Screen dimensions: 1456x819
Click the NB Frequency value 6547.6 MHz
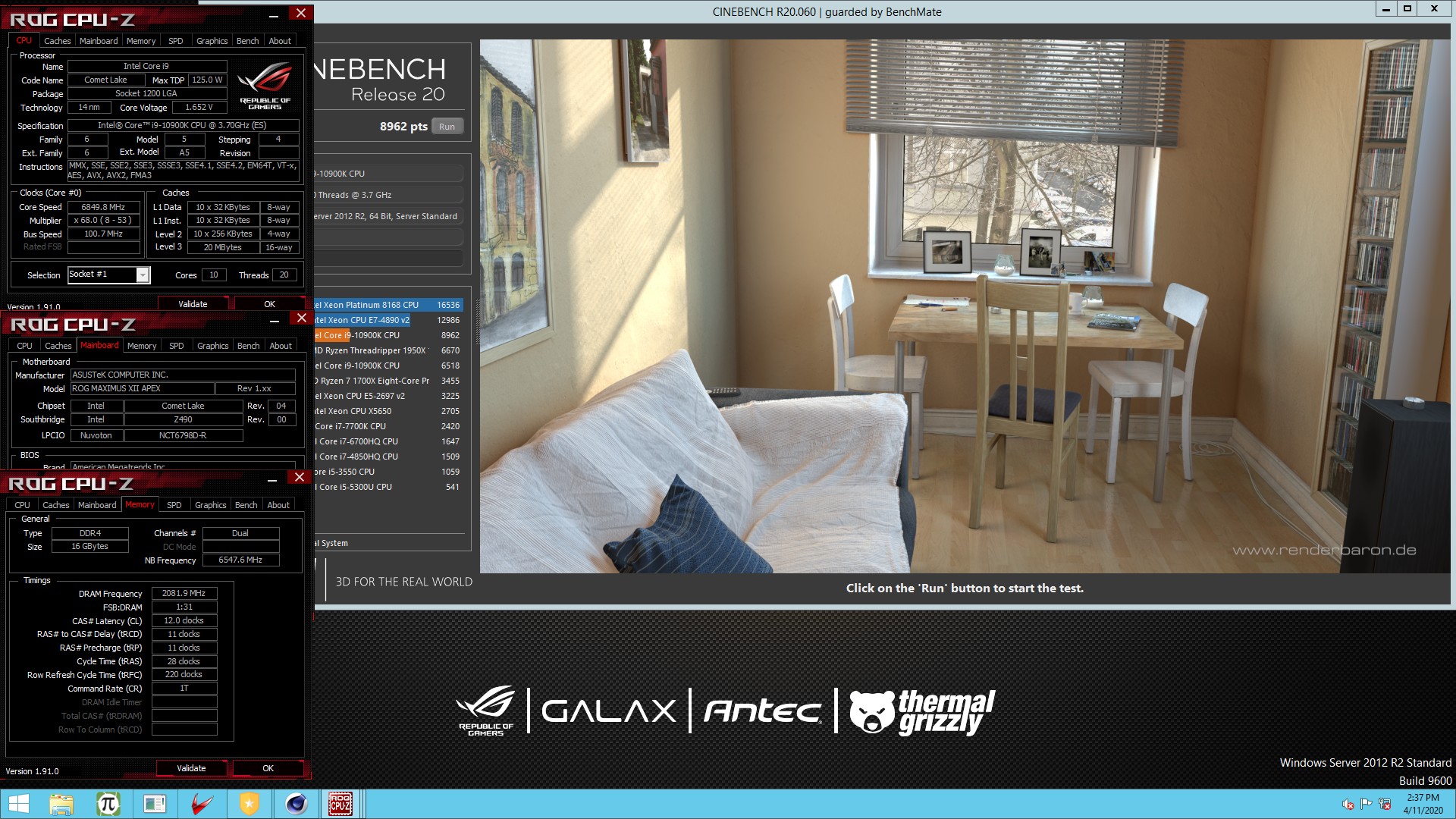coord(240,560)
